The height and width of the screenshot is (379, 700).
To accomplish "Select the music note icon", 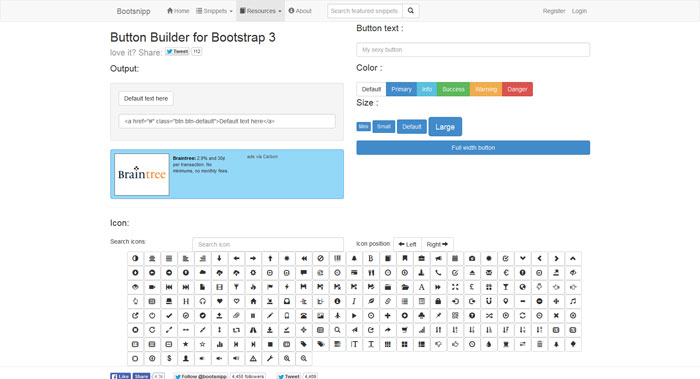I will (x=573, y=301).
